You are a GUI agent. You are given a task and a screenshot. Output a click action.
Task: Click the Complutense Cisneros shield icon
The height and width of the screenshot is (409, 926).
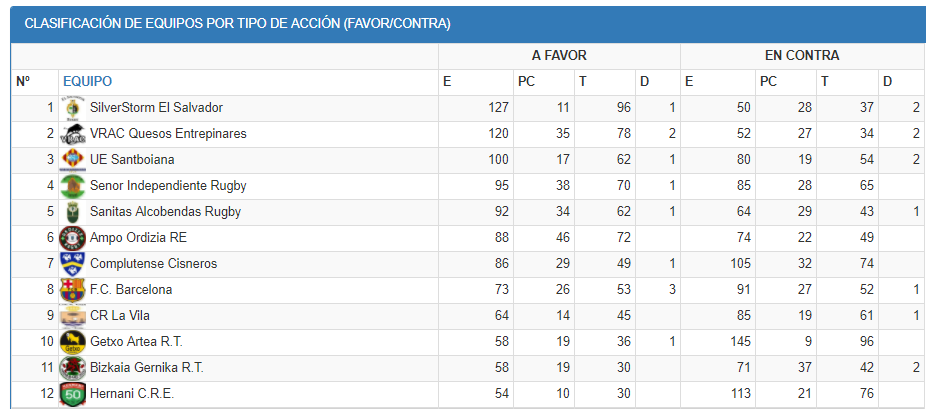point(72,264)
